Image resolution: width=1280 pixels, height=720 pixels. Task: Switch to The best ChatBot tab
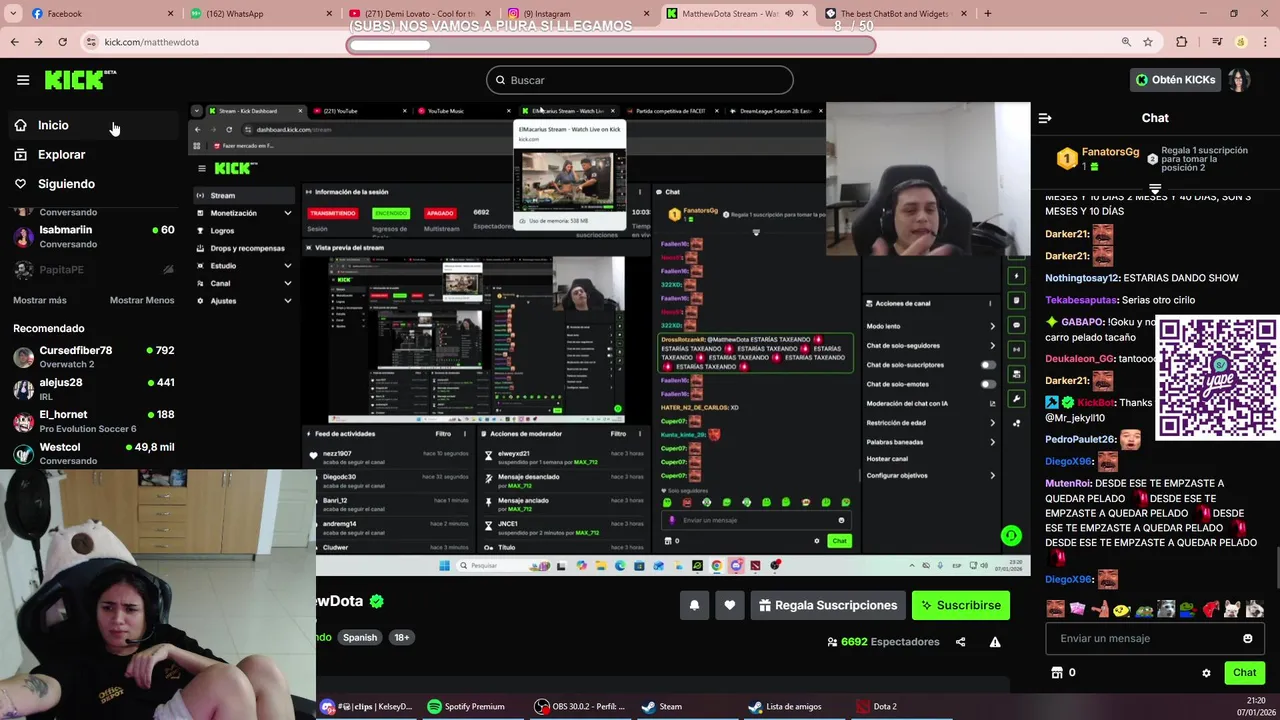892,13
